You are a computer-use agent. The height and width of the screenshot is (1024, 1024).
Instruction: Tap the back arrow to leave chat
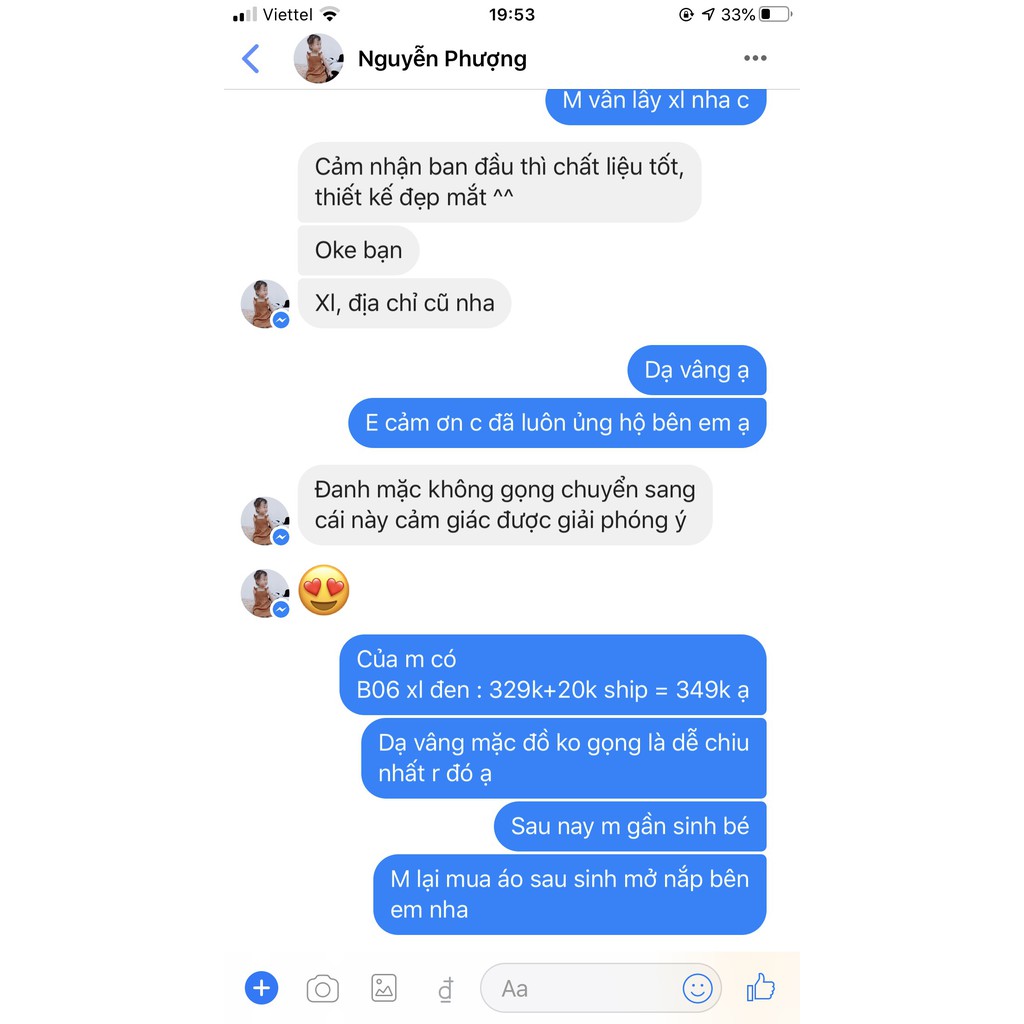(251, 59)
